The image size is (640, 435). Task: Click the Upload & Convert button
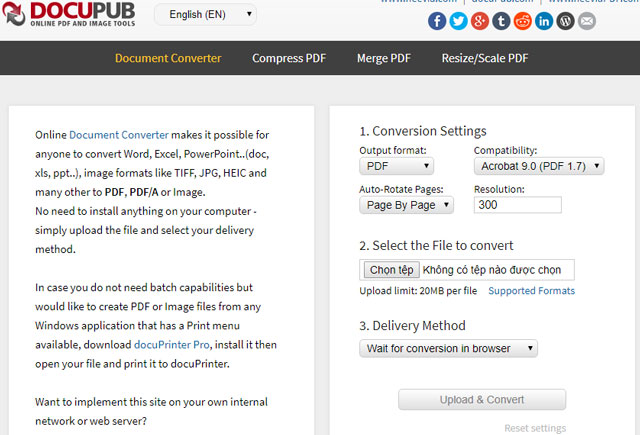click(482, 399)
